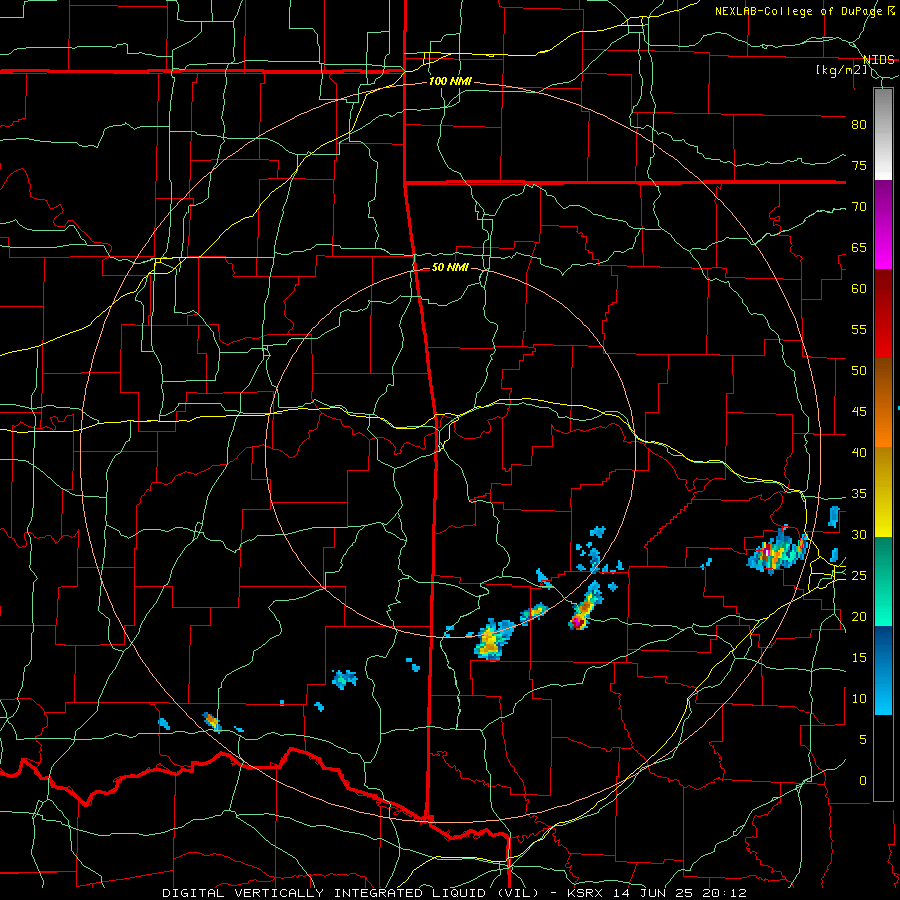
Task: Click the NEXLAB-College of DuPage title text
Action: (x=800, y=11)
